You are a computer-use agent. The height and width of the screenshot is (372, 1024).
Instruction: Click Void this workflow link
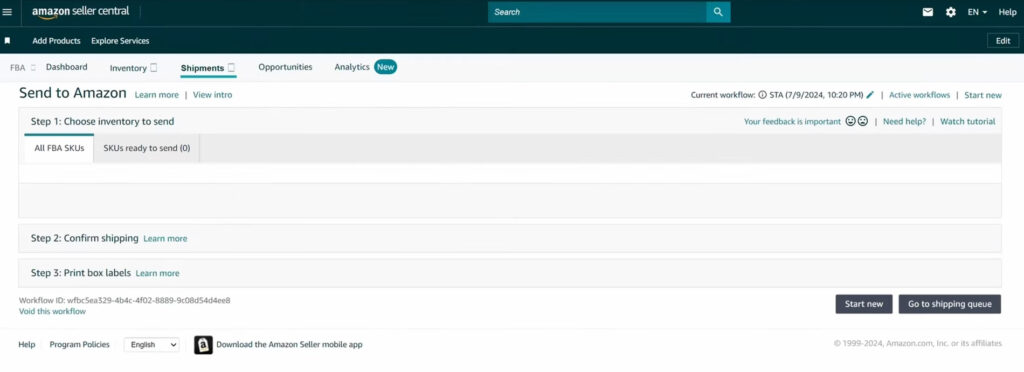click(52, 311)
